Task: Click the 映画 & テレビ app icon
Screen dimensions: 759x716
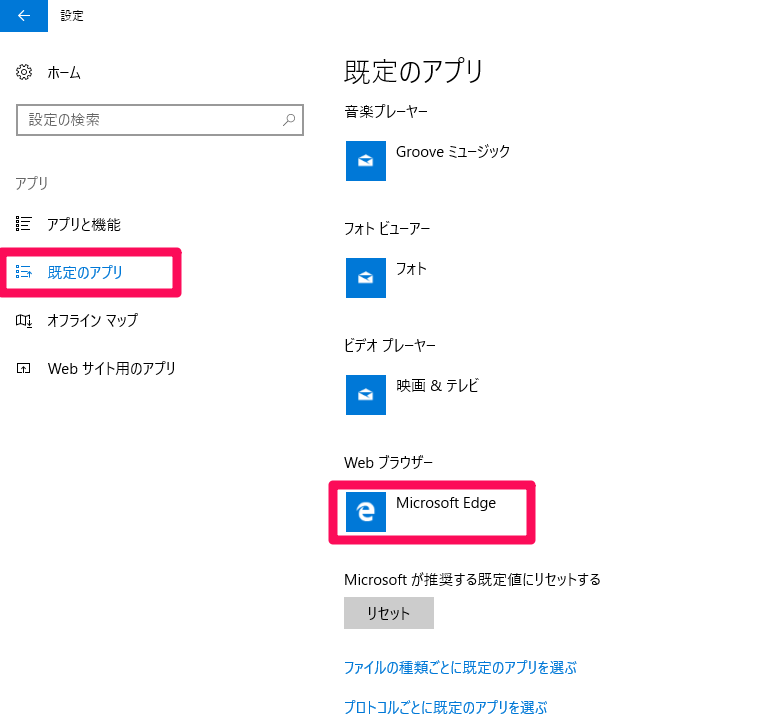Action: pyautogui.click(x=365, y=395)
